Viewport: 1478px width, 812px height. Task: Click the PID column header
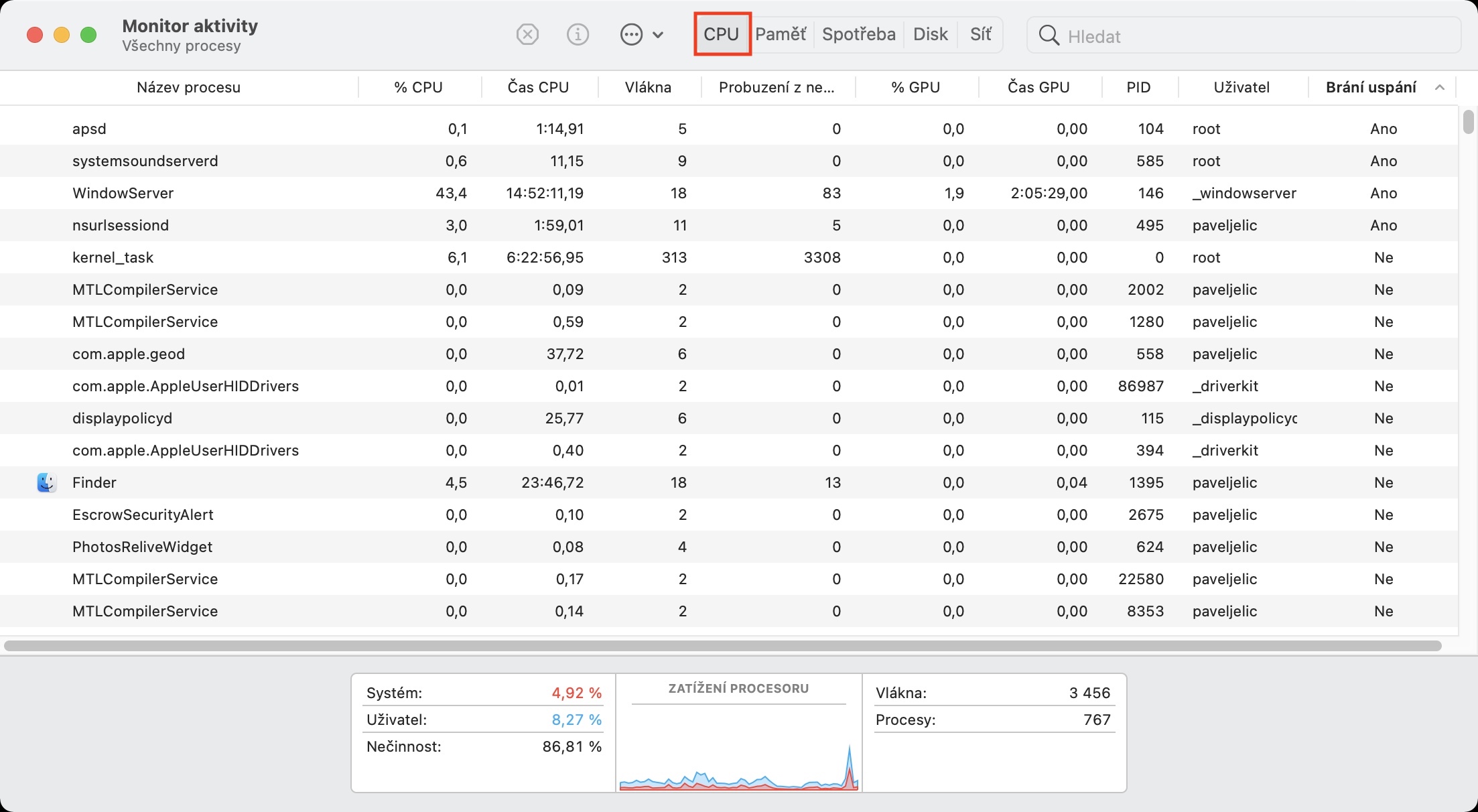pos(1138,87)
